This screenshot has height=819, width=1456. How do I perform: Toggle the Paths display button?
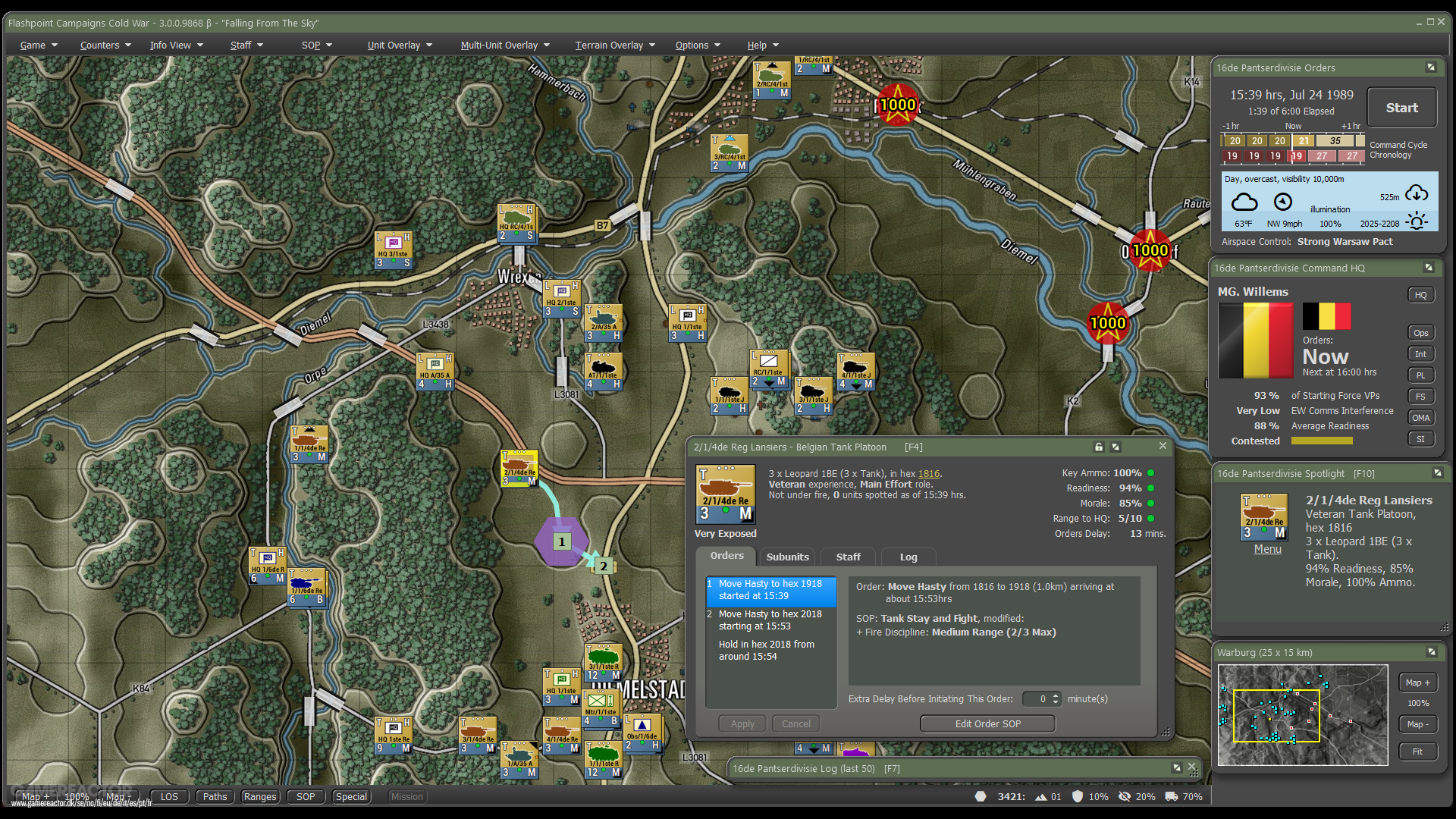pyautogui.click(x=215, y=796)
